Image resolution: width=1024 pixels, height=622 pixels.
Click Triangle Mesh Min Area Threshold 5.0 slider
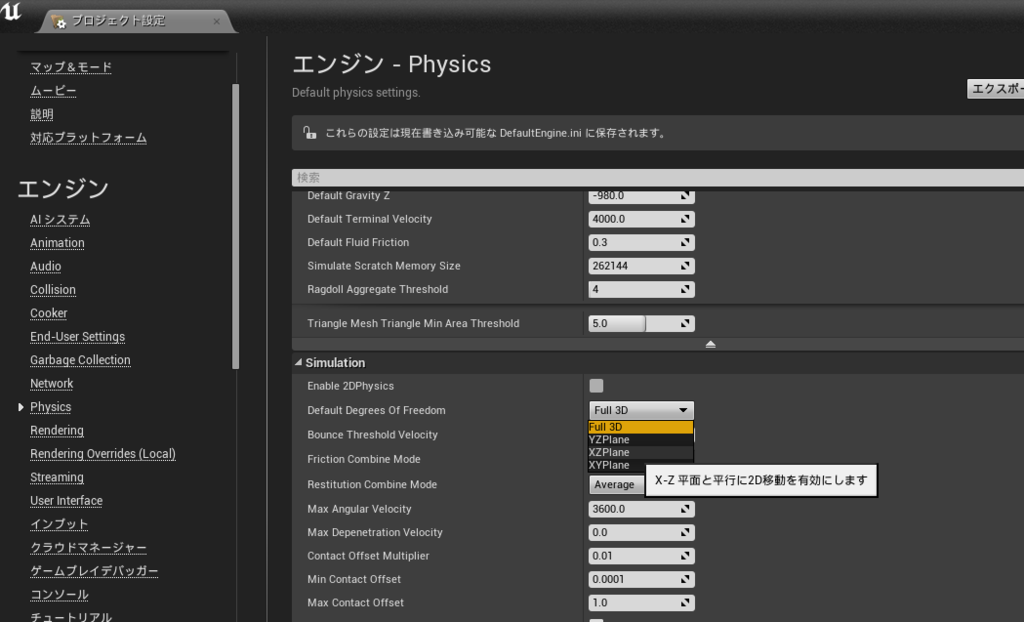[x=641, y=323]
